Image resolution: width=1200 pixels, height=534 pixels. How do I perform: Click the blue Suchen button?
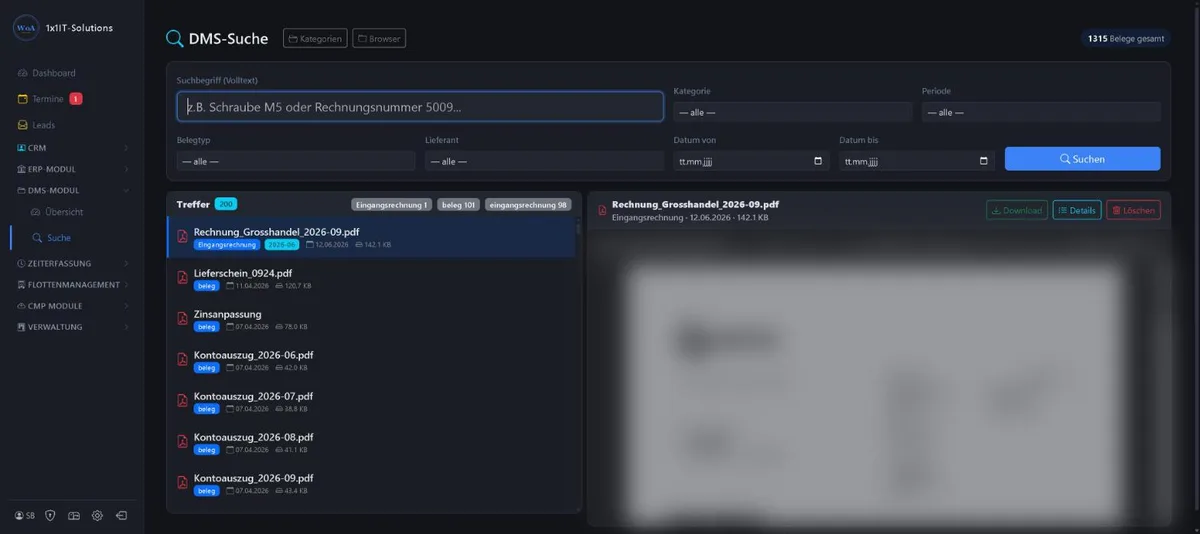tap(1082, 159)
